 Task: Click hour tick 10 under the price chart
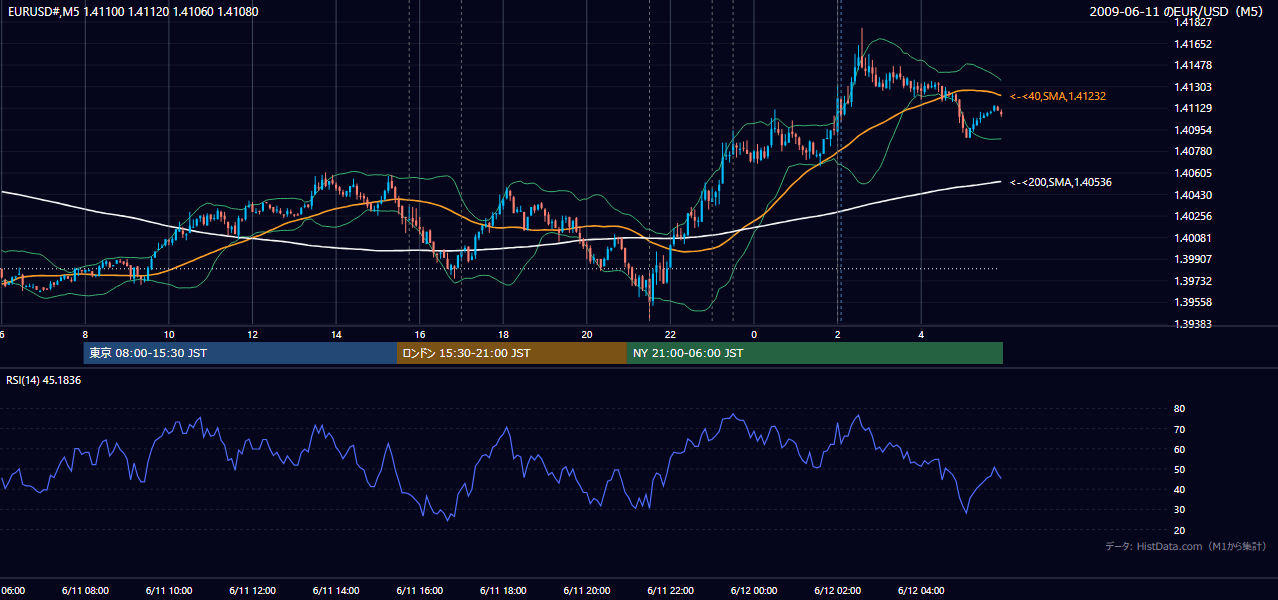click(169, 334)
